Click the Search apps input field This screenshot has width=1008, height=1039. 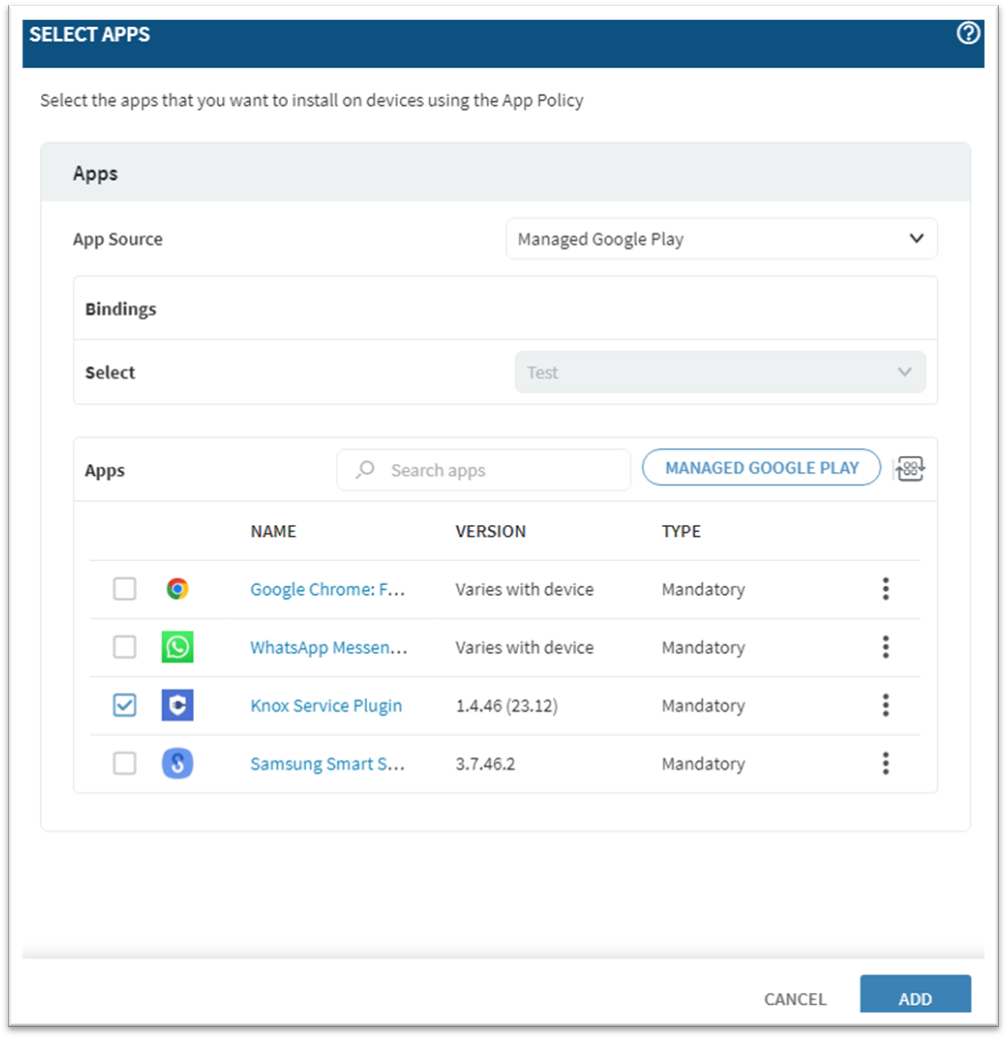pyautogui.click(x=484, y=470)
